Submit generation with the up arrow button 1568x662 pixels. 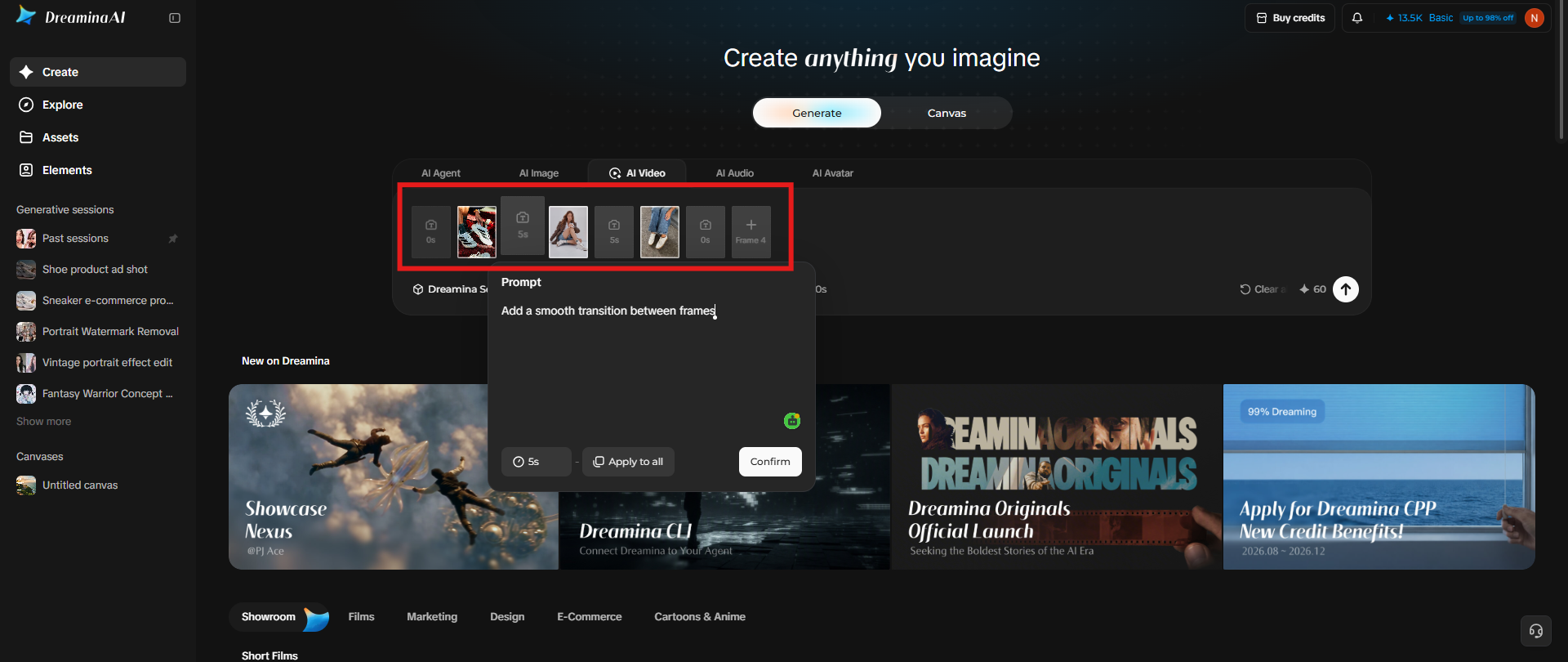(x=1346, y=289)
